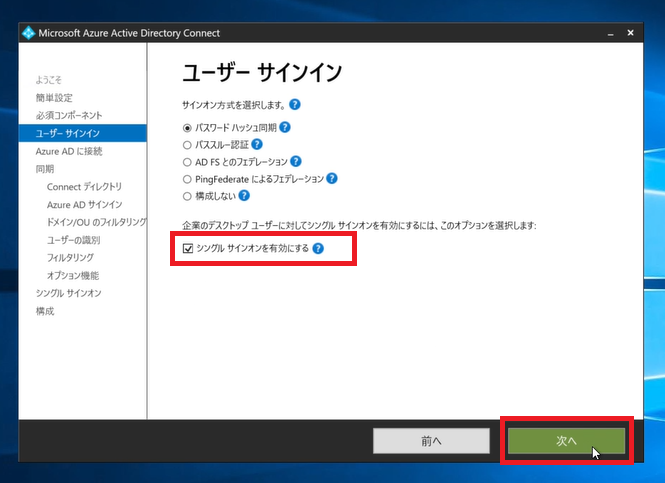This screenshot has width=665, height=483.
Task: Go to 簡単設定 step in sidebar
Action: click(54, 98)
